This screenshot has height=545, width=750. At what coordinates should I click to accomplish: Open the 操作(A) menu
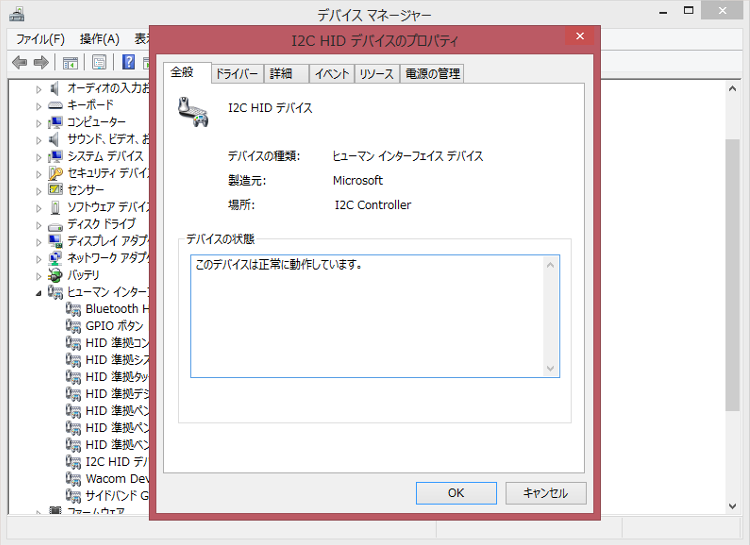[99, 39]
